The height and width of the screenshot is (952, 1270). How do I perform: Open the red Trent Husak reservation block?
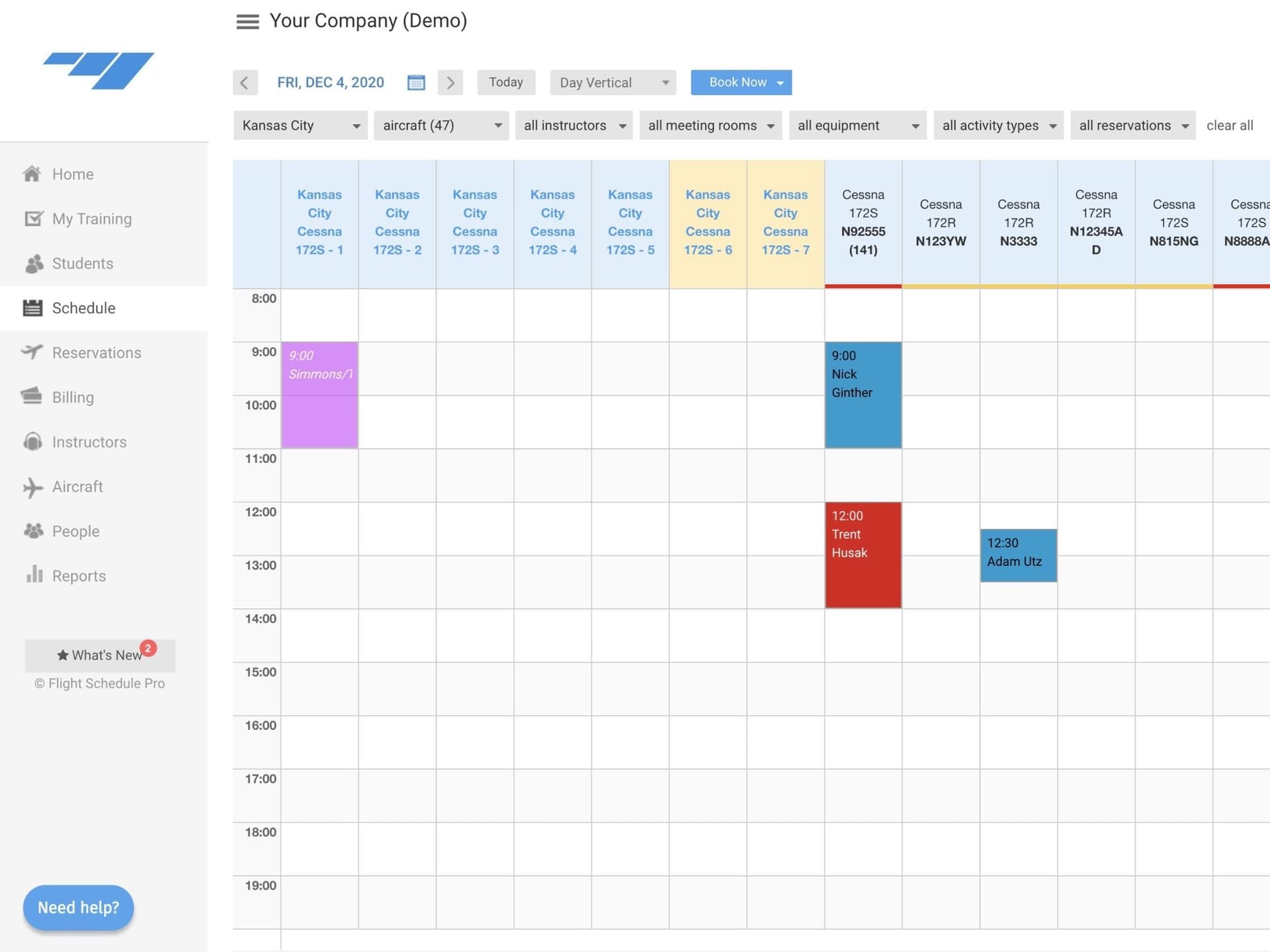863,555
